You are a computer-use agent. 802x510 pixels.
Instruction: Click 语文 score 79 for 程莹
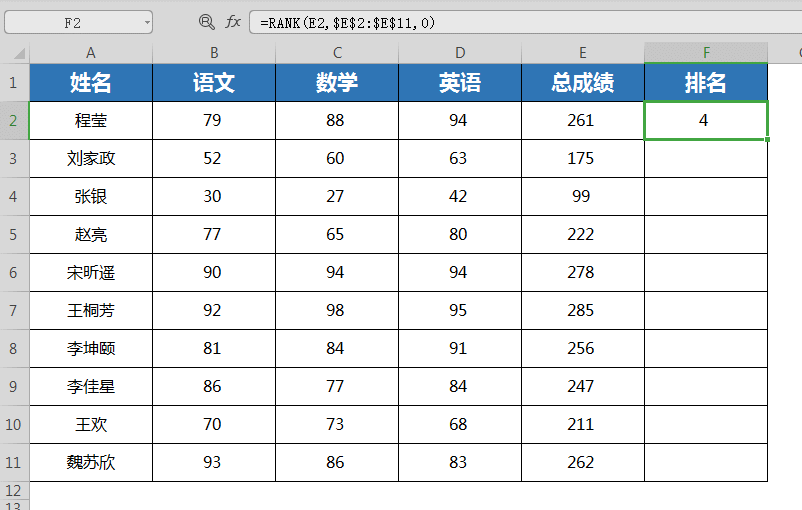[214, 121]
